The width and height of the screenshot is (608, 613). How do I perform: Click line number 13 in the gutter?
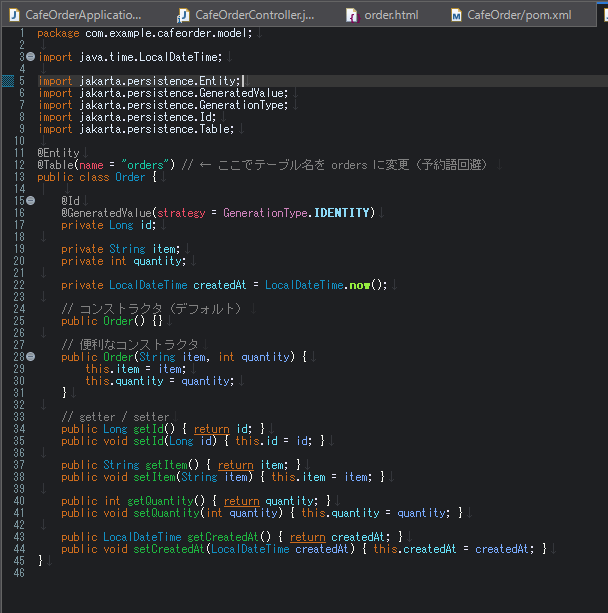click(x=19, y=177)
